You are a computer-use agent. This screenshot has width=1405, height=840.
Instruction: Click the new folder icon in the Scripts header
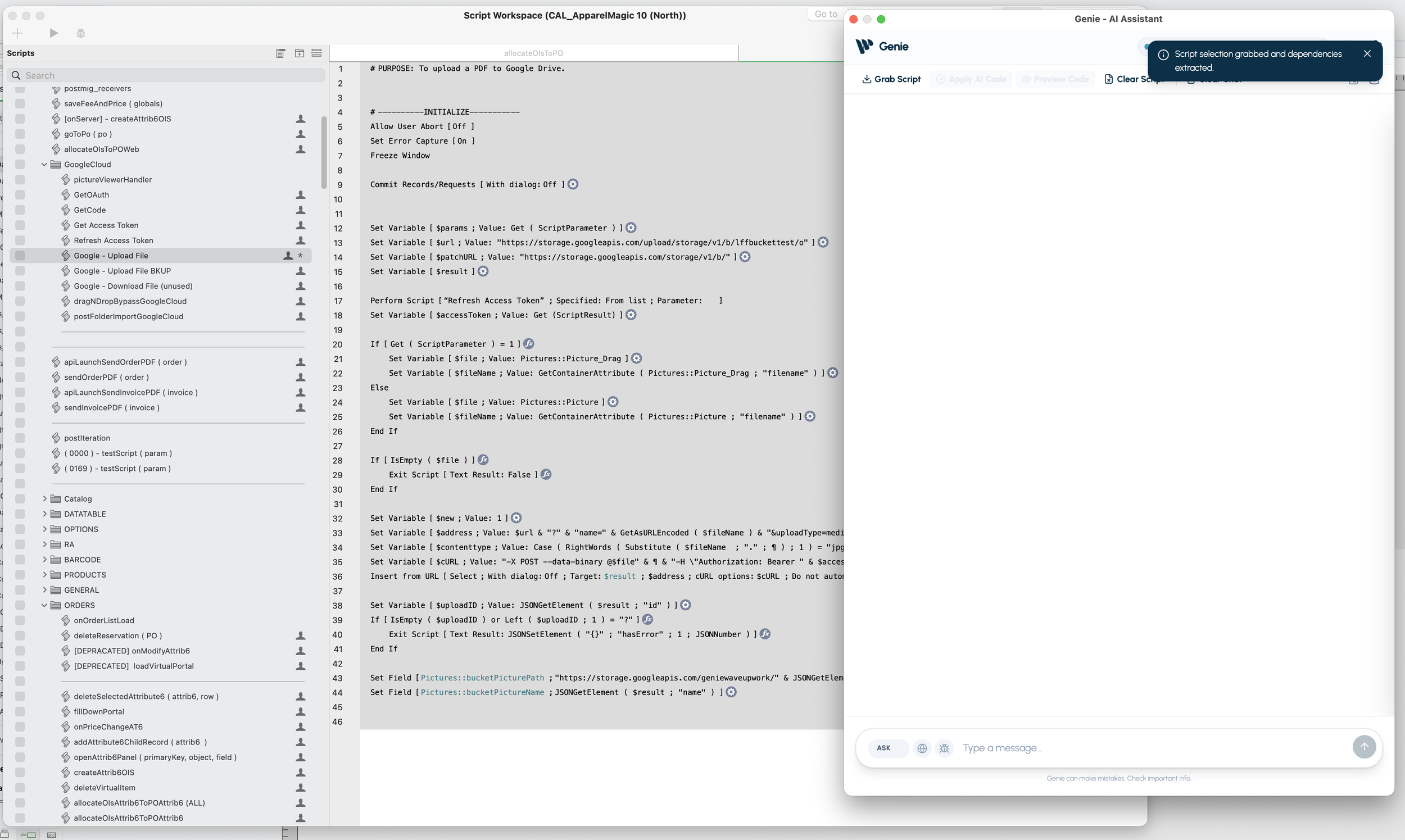[300, 53]
